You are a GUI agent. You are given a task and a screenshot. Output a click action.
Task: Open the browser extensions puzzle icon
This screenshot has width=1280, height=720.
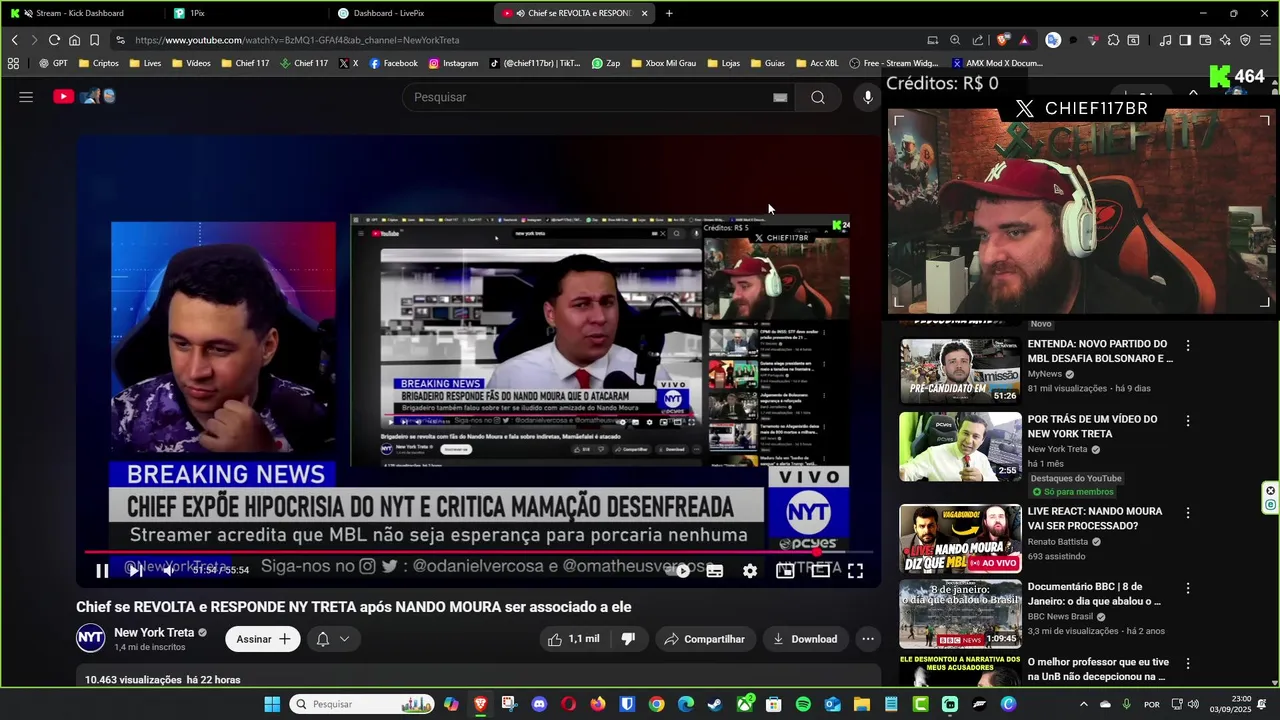point(1113,40)
